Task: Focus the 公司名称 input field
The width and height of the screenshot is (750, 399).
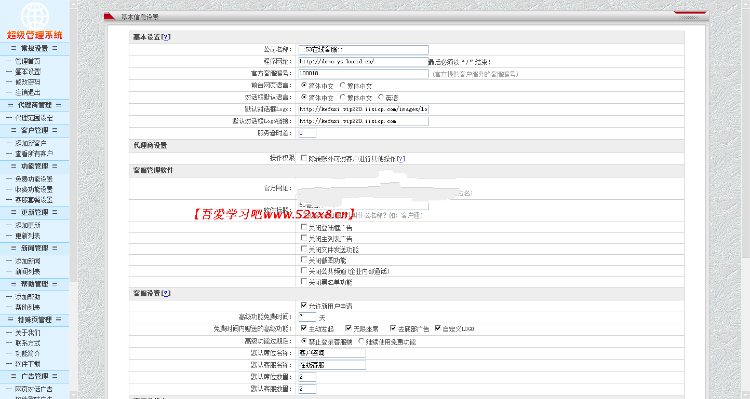Action: 363,49
